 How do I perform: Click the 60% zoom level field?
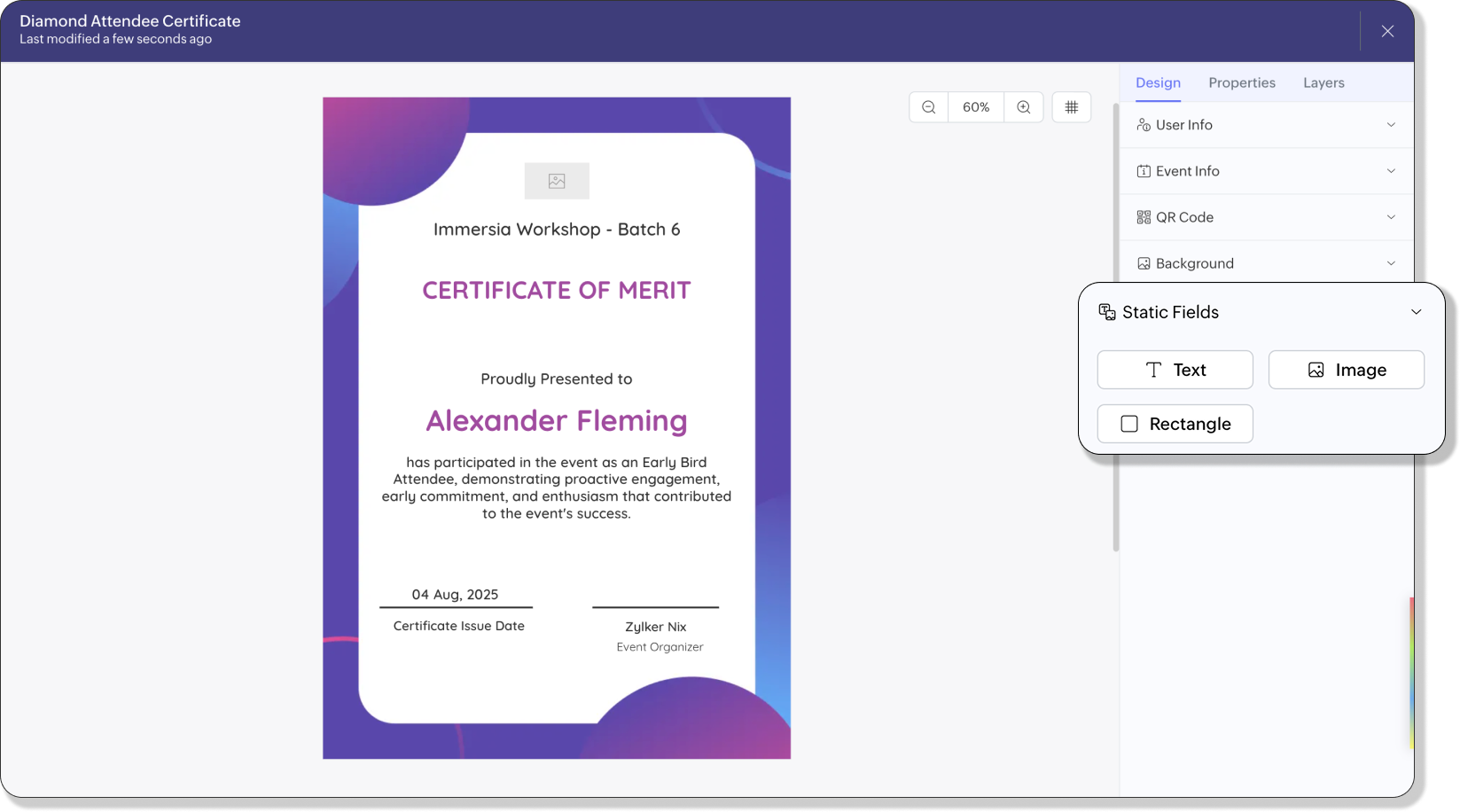pos(976,107)
